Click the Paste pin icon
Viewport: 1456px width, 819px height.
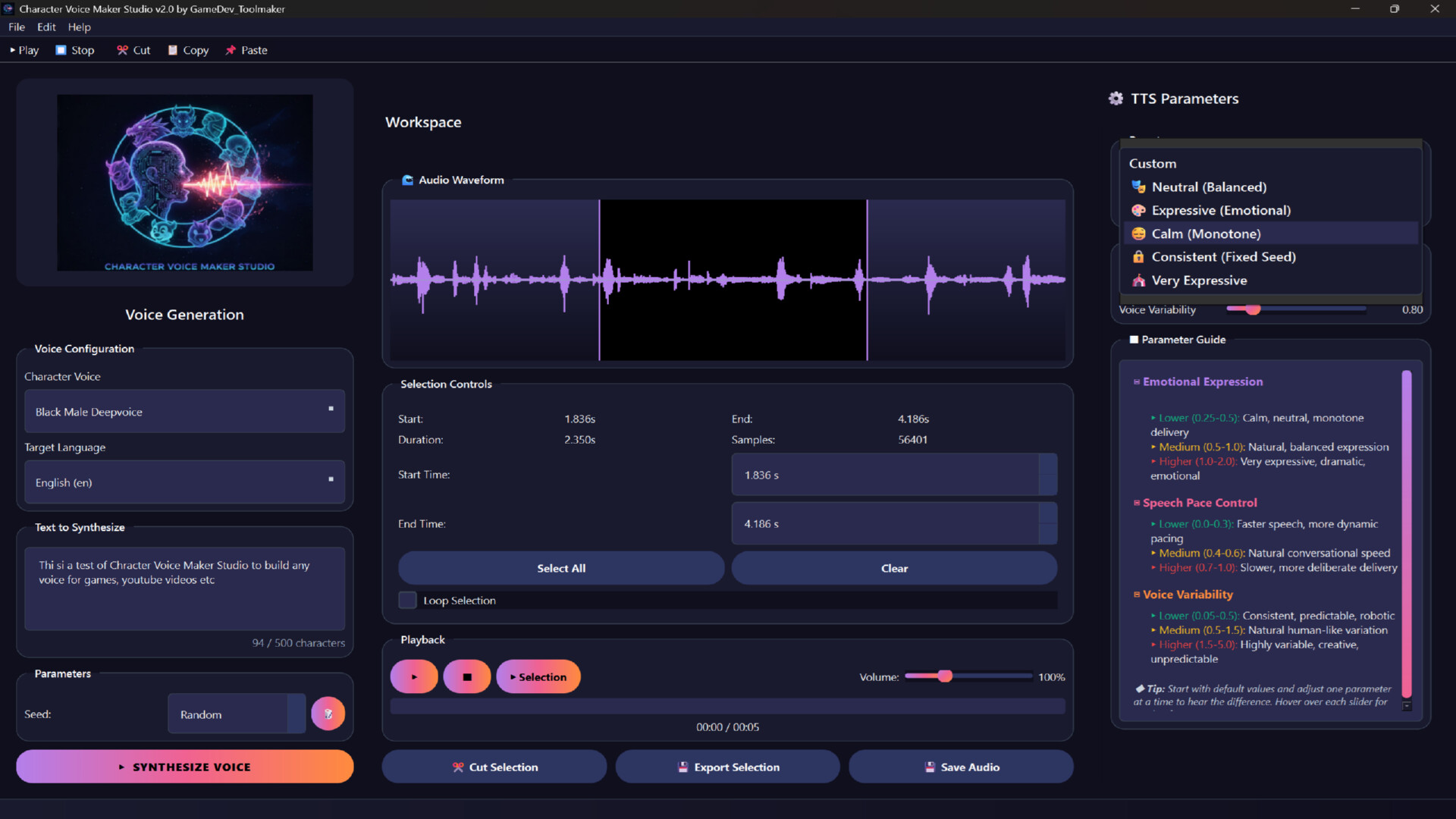click(231, 50)
